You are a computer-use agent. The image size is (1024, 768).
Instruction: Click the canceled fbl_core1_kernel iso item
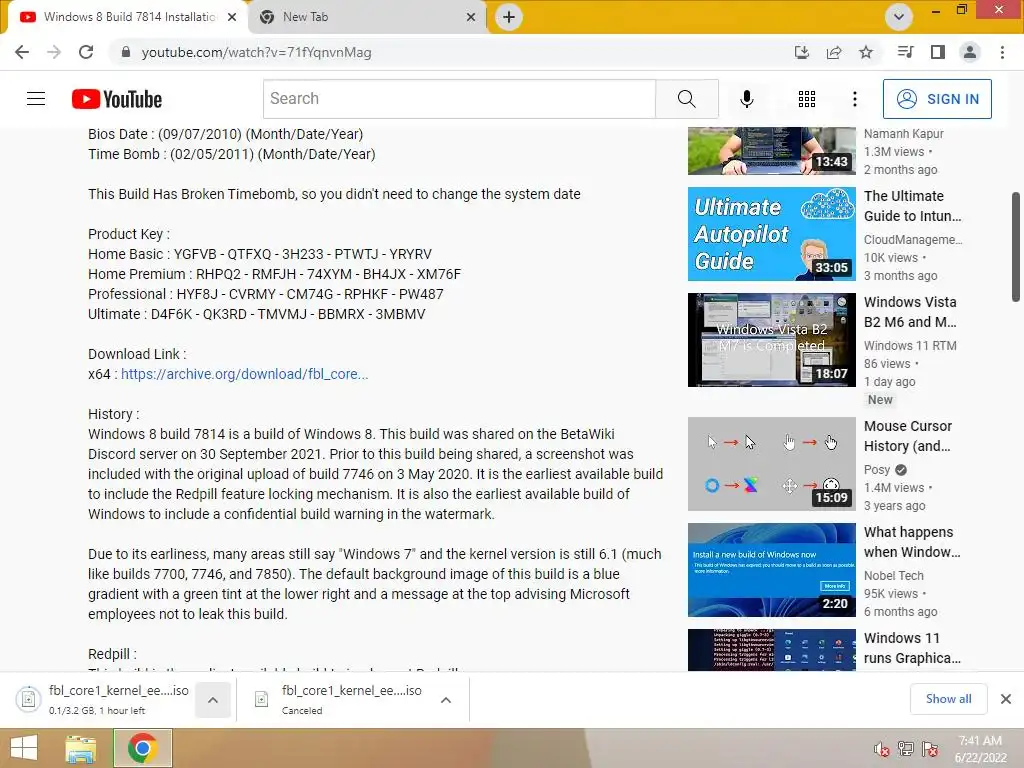click(338, 699)
